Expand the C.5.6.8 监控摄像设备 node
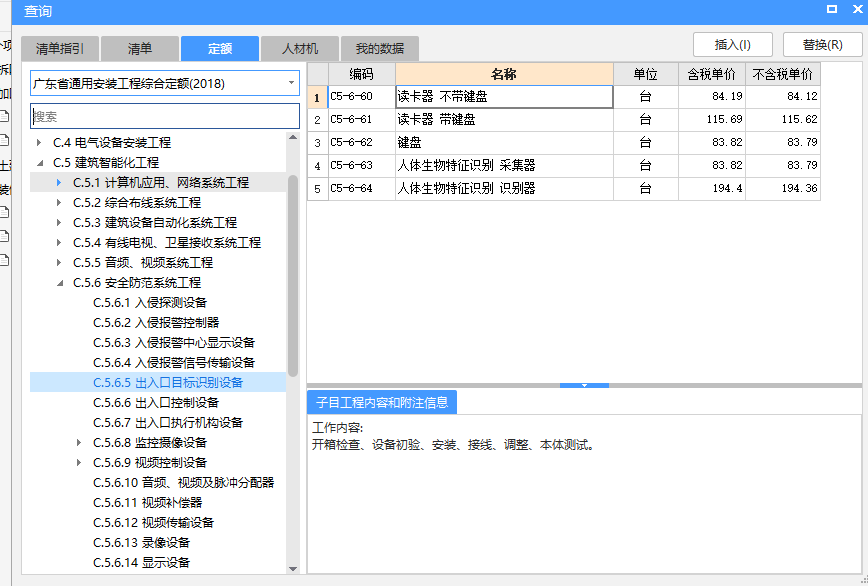The image size is (868, 586). (x=79, y=443)
